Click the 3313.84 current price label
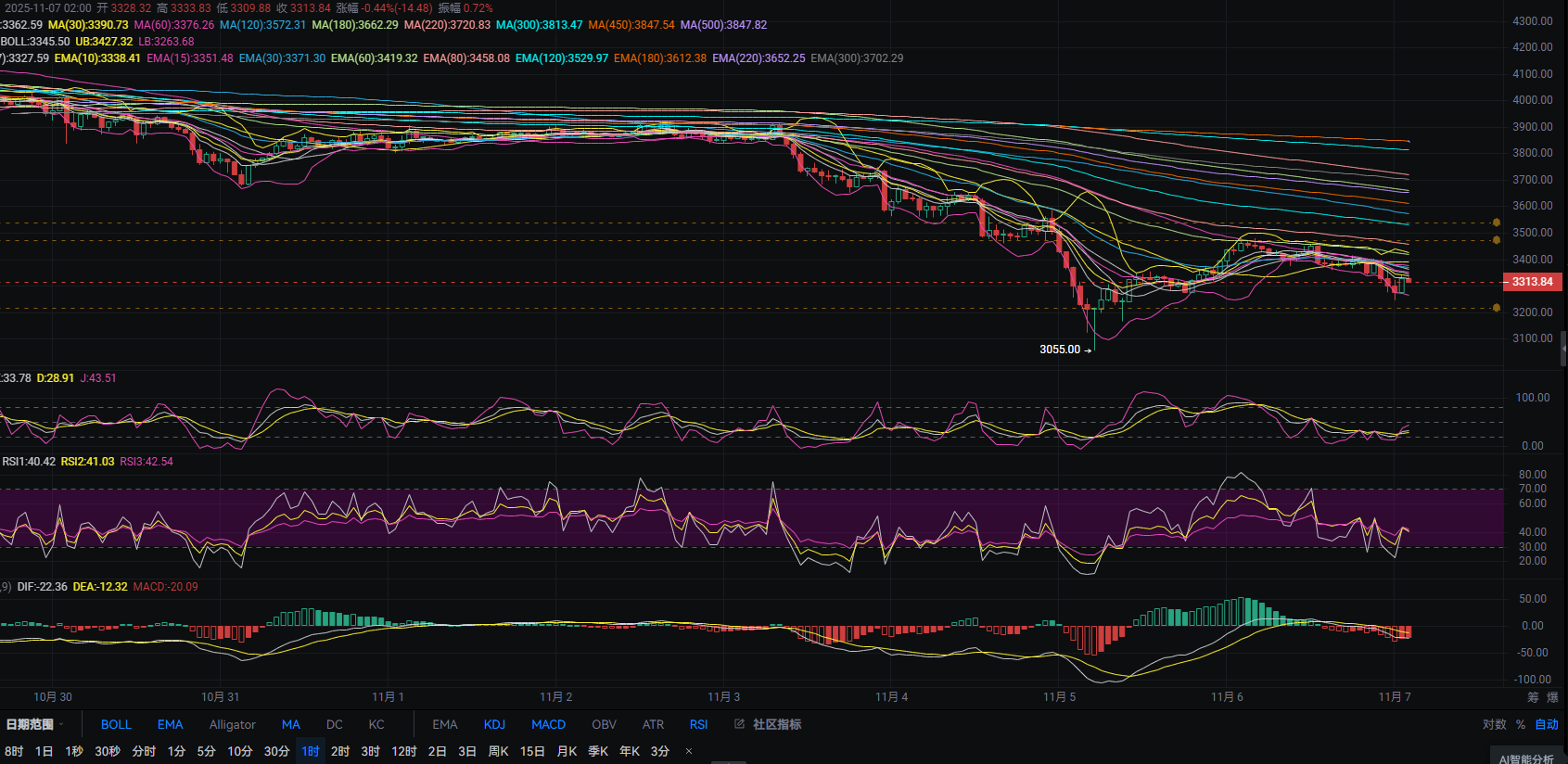1568x764 pixels. point(1532,282)
